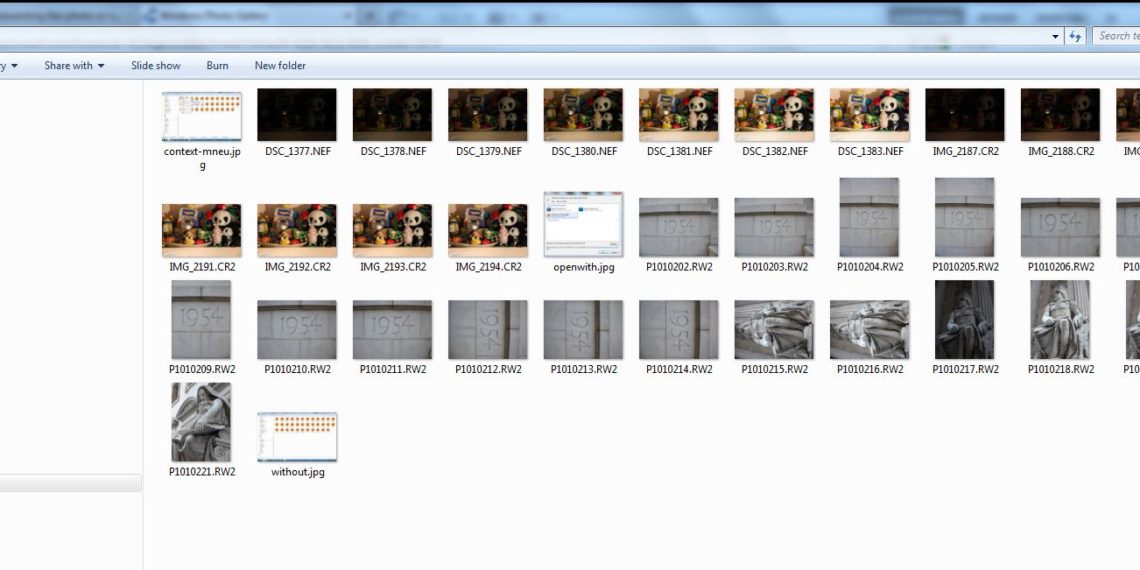Select the openwith.jpg thumbnail

click(583, 225)
